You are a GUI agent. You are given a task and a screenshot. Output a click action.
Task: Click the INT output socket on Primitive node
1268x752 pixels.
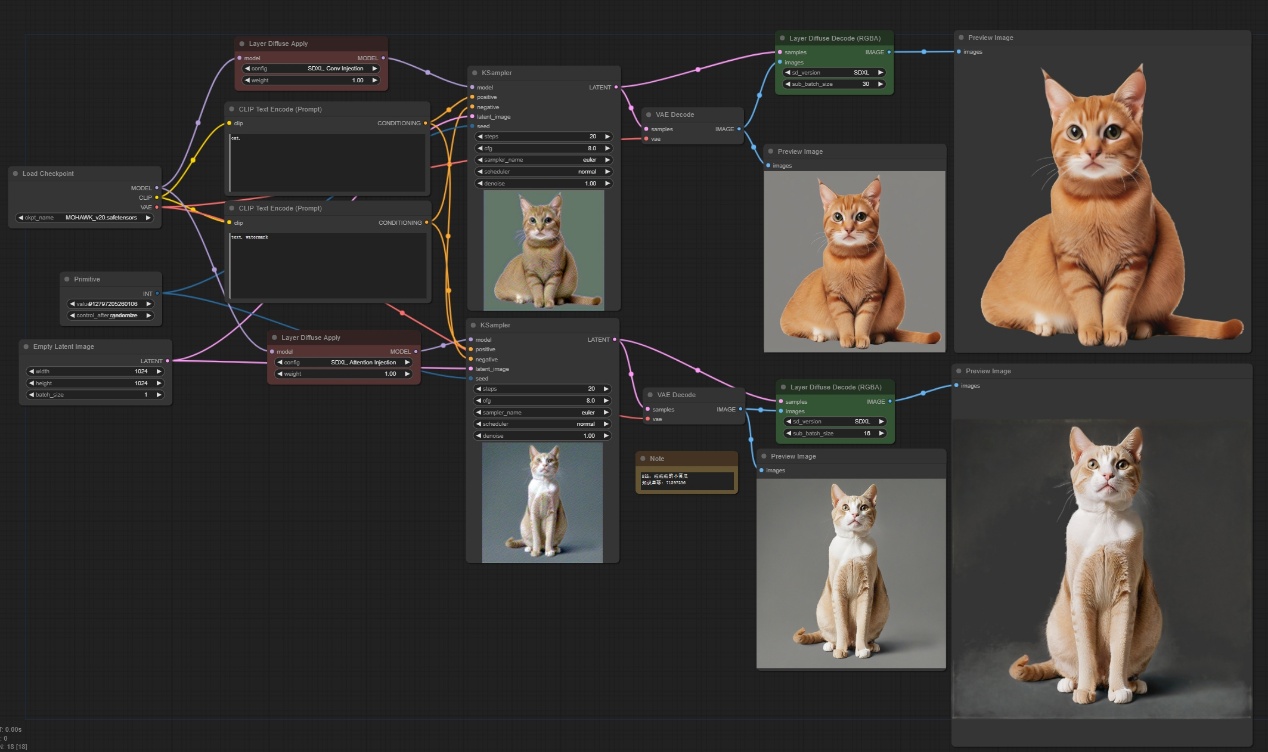[x=156, y=294]
